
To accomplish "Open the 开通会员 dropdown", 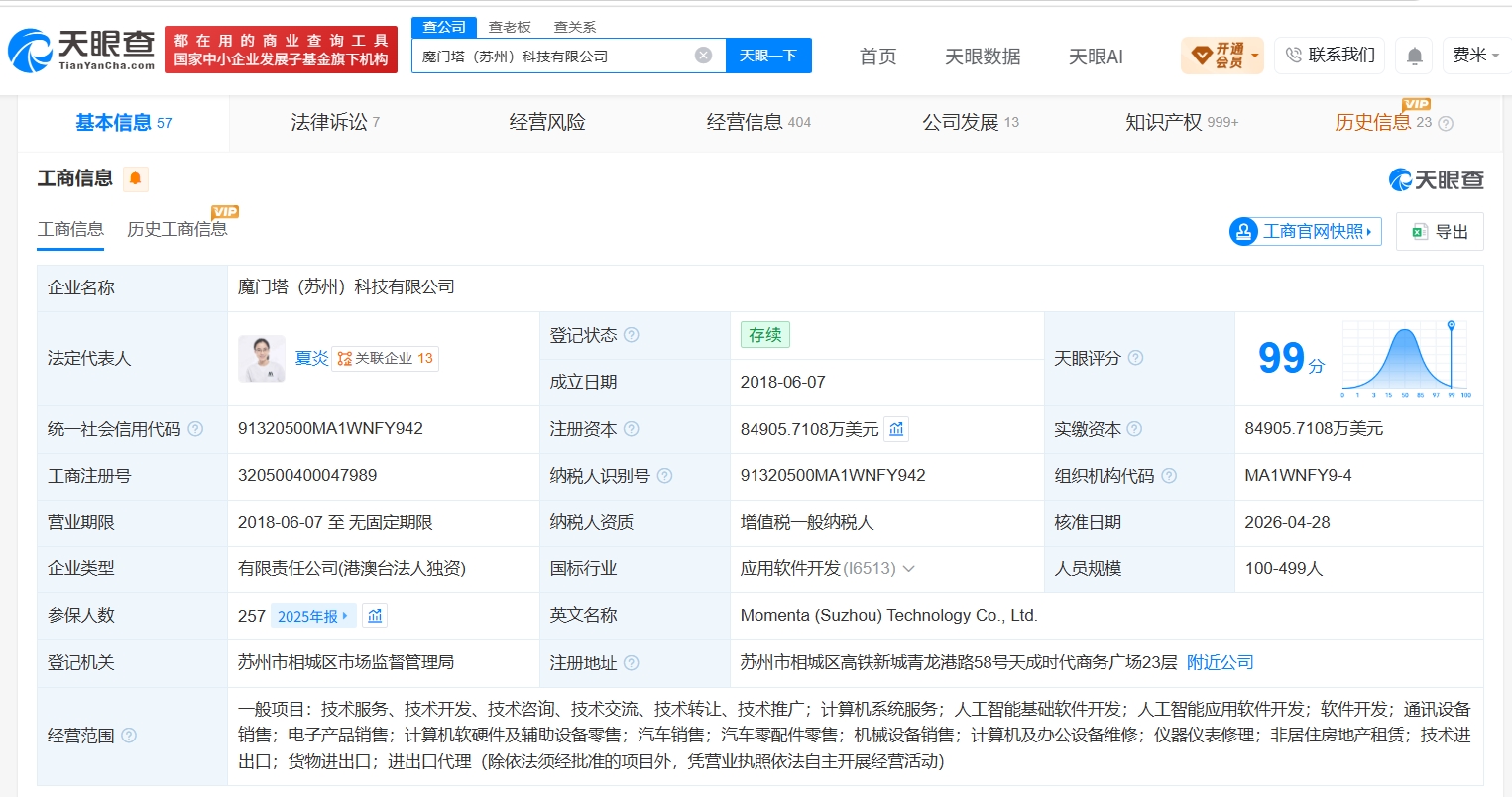I will [x=1222, y=56].
